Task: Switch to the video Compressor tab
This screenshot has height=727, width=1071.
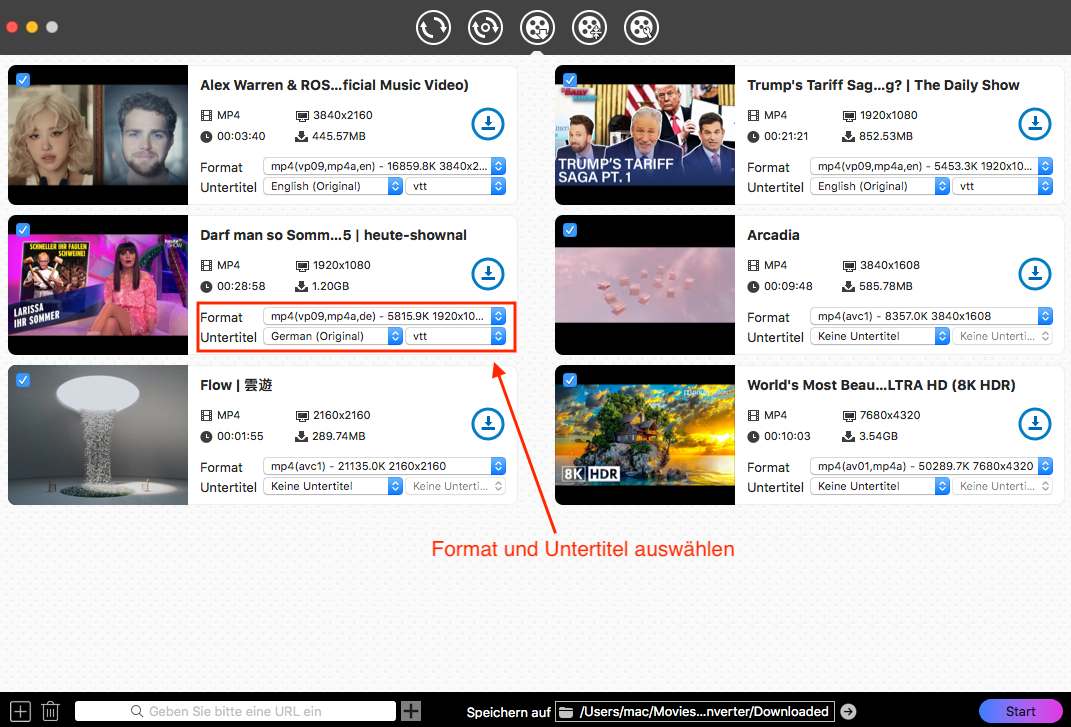Action: coord(590,27)
